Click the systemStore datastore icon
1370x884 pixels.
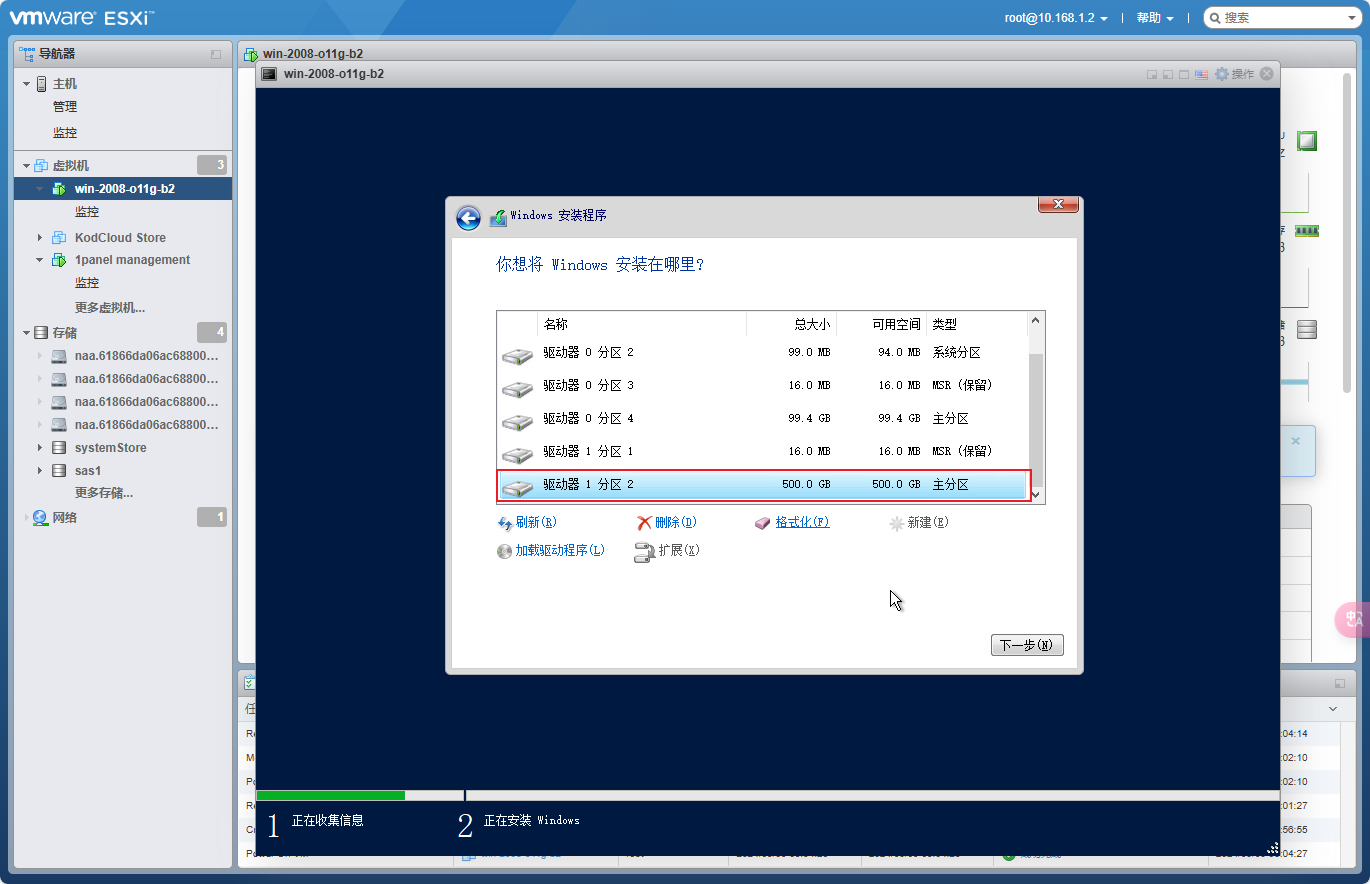coord(59,448)
